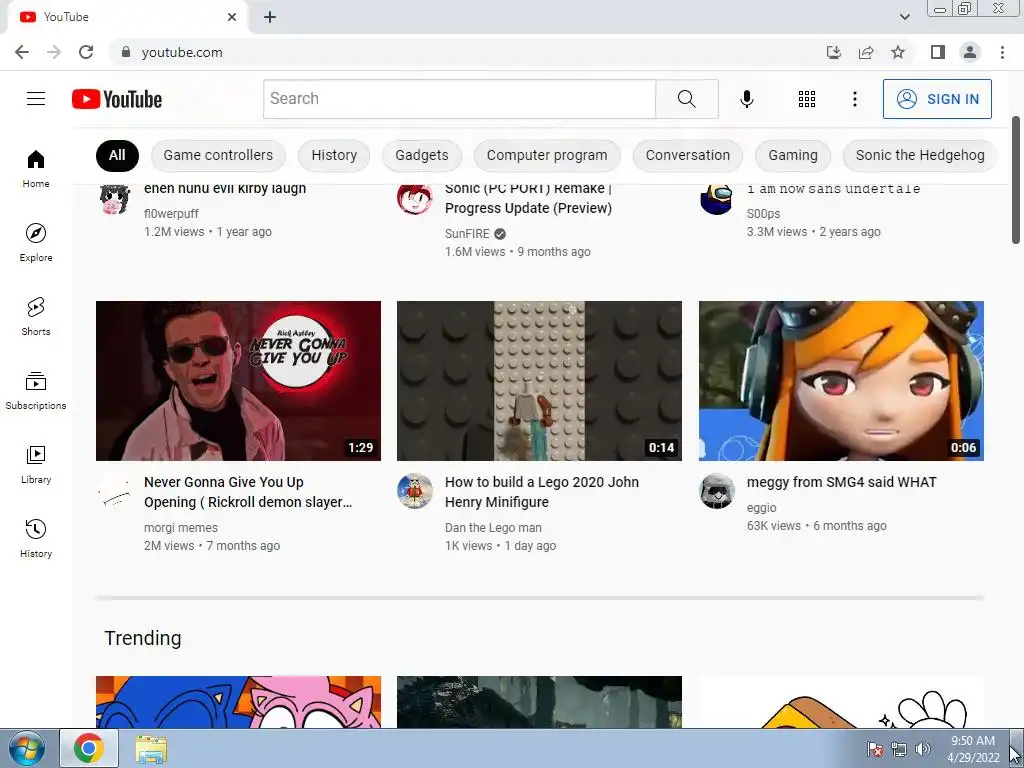
Task: Open a new browser tab
Action: [x=270, y=17]
